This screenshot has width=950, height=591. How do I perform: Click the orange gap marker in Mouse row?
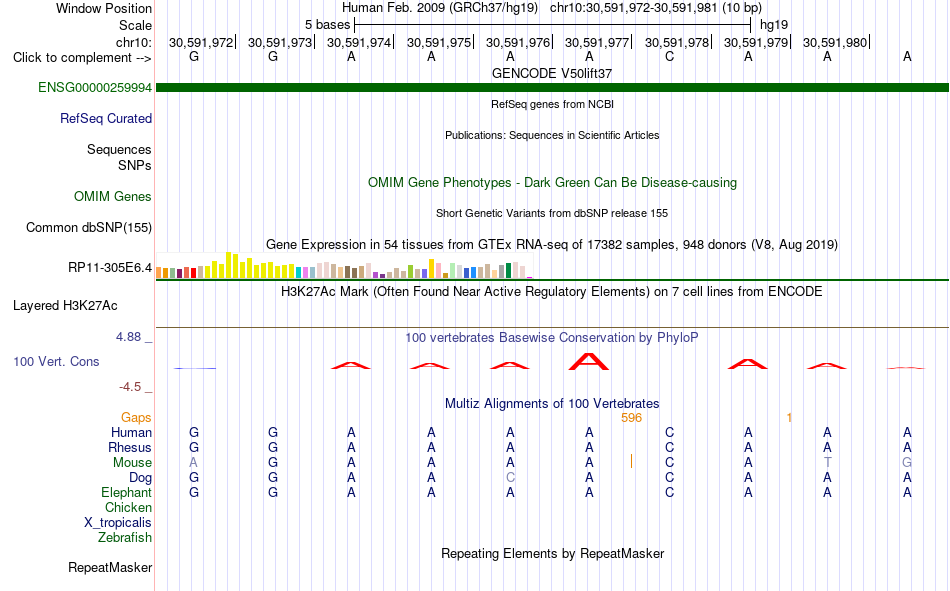(631, 461)
